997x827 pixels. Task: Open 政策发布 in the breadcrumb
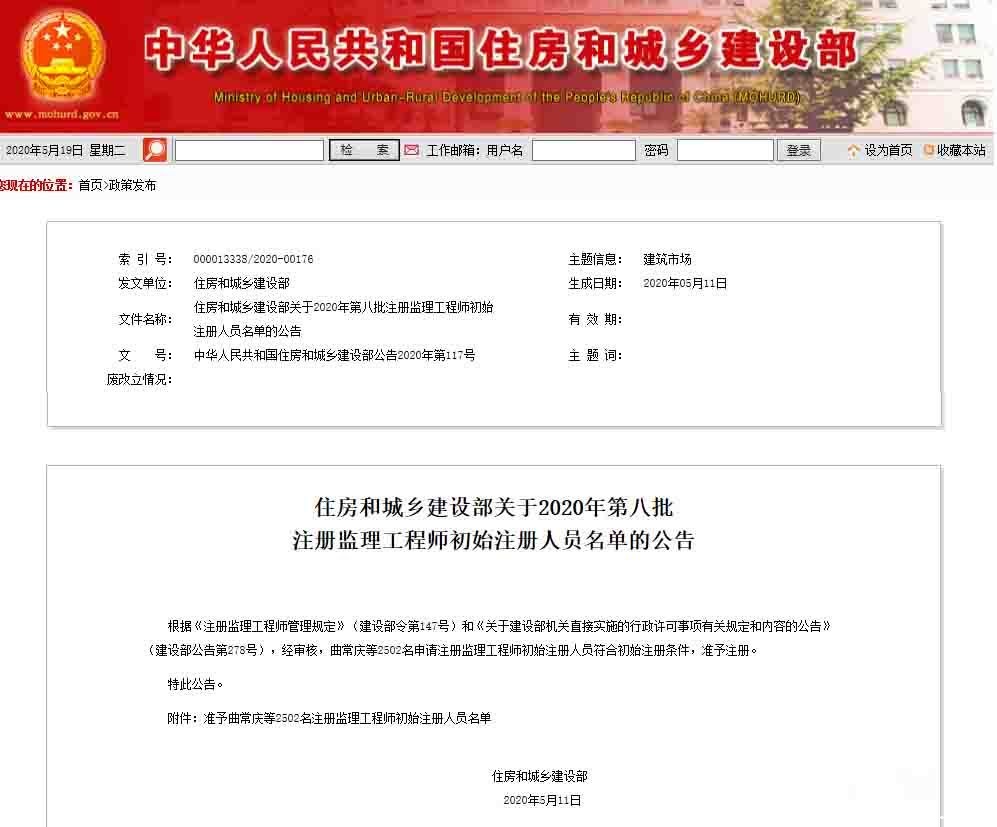(132, 185)
